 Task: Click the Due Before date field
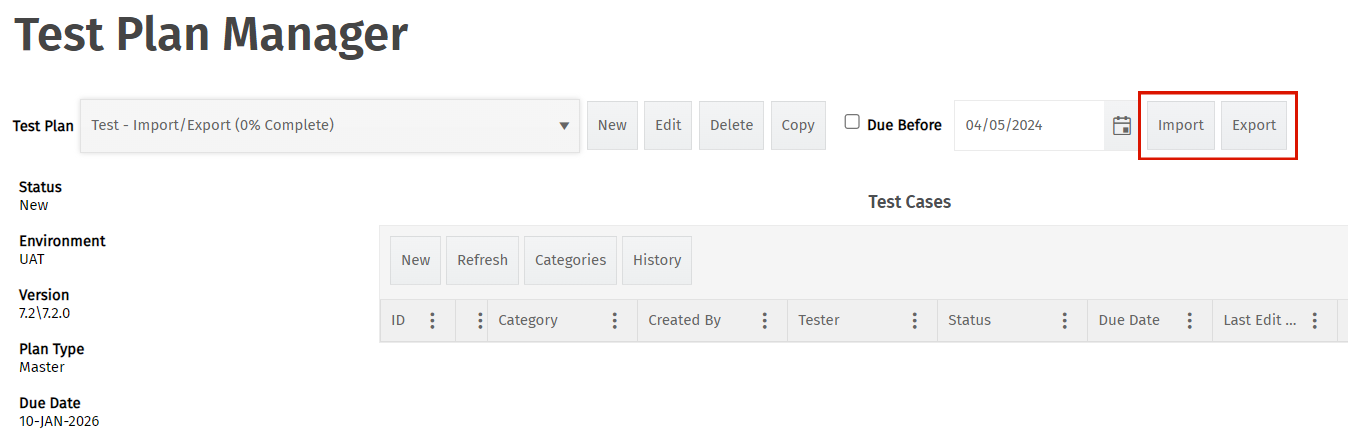pyautogui.click(x=1028, y=126)
